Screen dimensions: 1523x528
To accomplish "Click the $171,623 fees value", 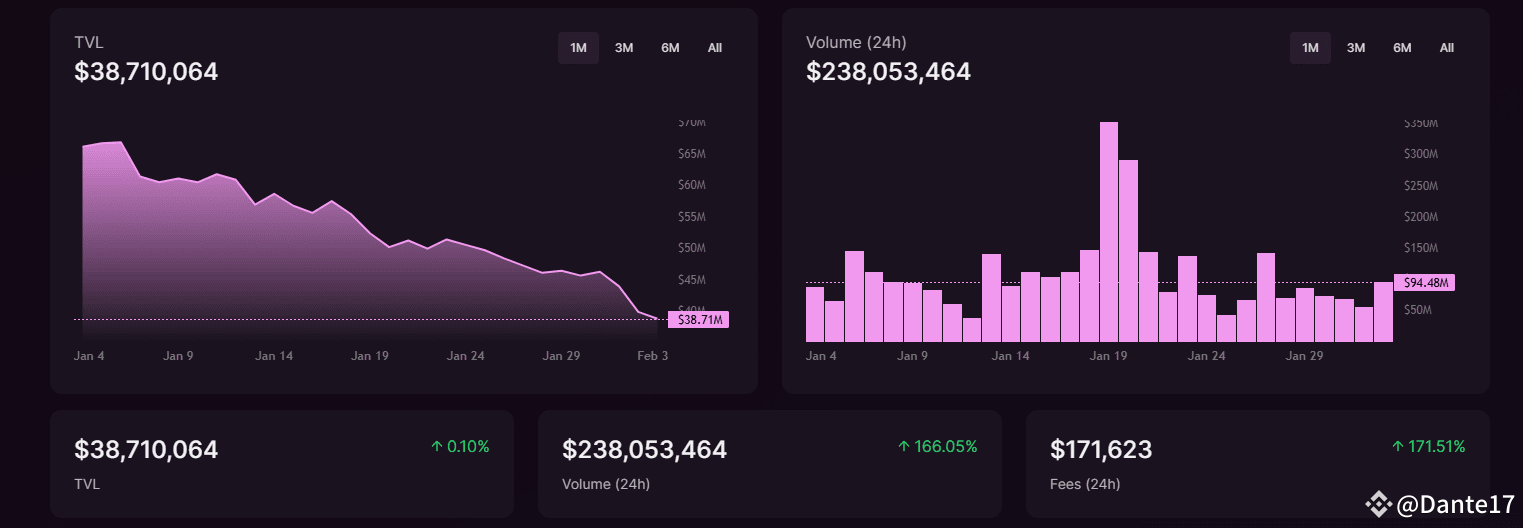I will coord(1101,450).
